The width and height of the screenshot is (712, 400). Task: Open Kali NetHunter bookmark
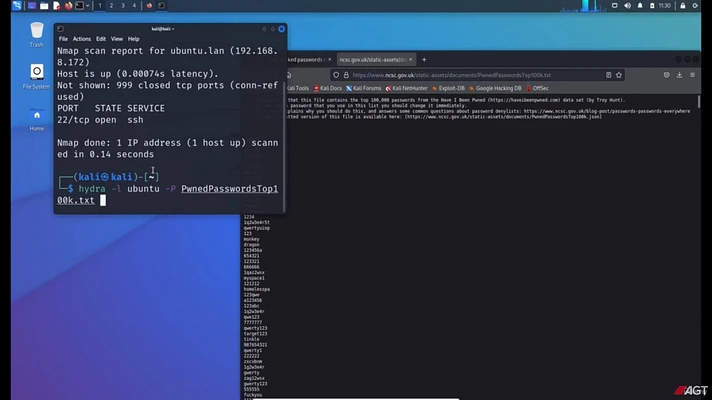406,89
